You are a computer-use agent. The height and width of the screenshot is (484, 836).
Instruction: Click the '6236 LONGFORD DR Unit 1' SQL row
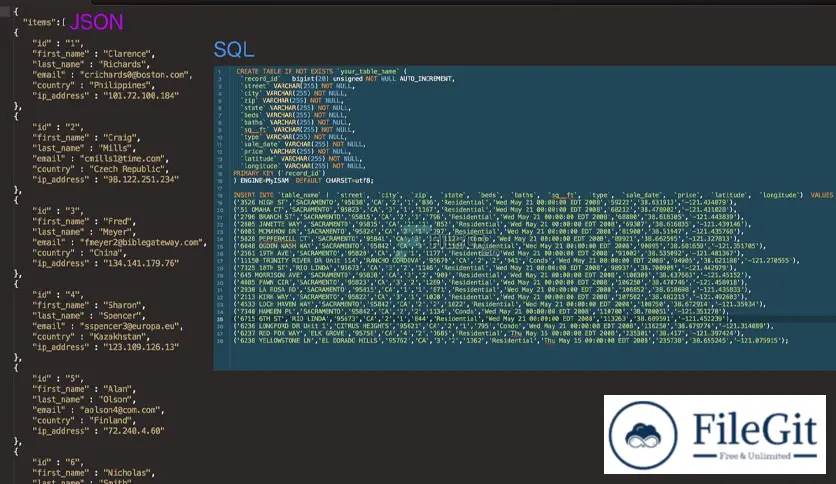coord(503,326)
